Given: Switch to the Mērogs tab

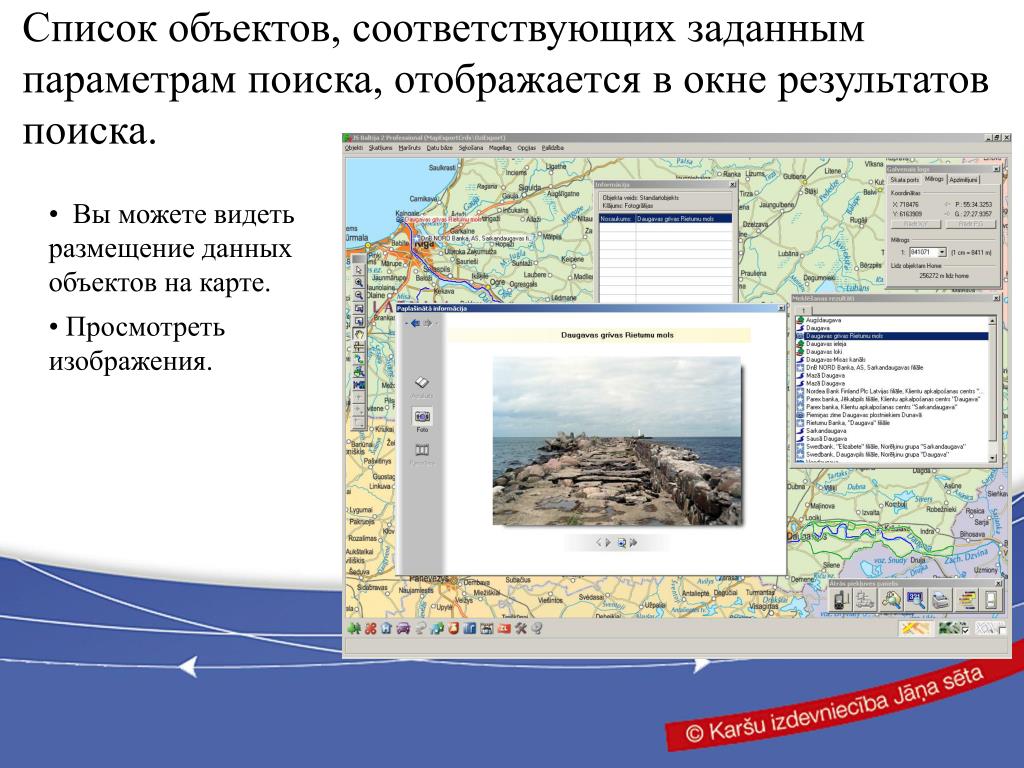Looking at the screenshot, I should 934,179.
